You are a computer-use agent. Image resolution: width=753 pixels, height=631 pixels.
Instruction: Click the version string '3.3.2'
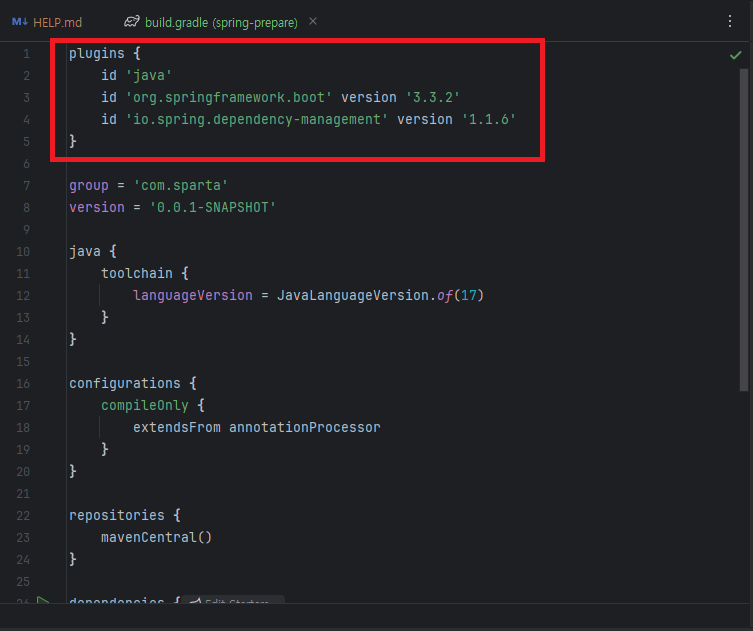433,97
